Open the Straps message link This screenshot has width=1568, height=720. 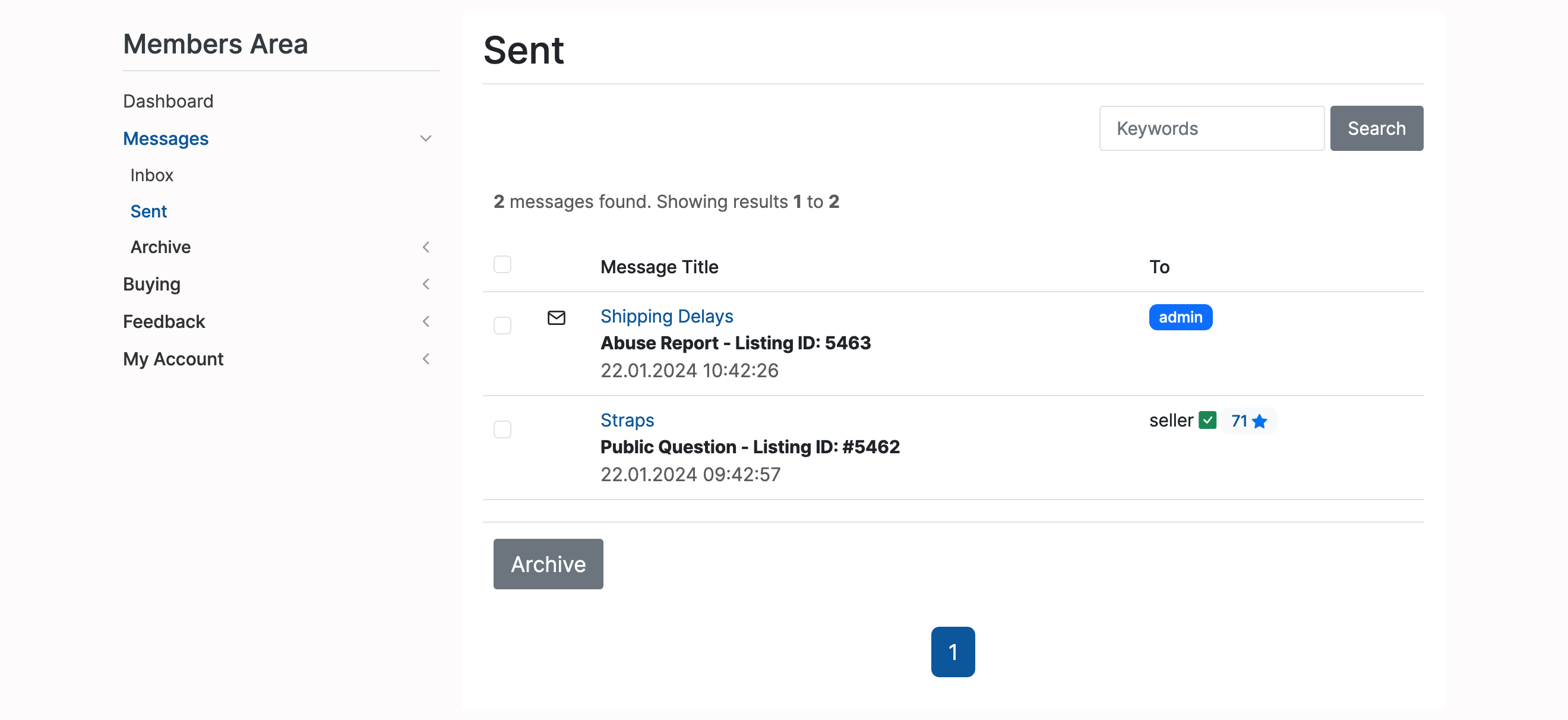[x=627, y=420]
